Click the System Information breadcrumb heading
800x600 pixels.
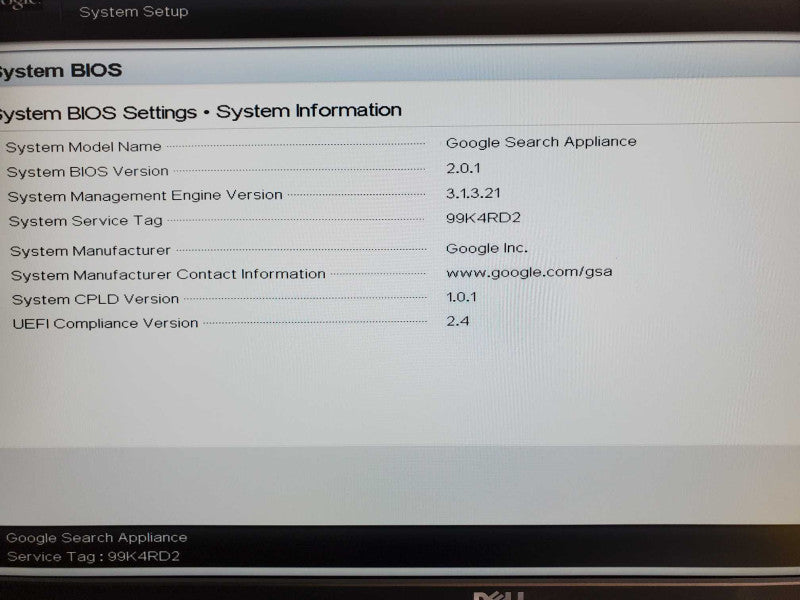309,110
